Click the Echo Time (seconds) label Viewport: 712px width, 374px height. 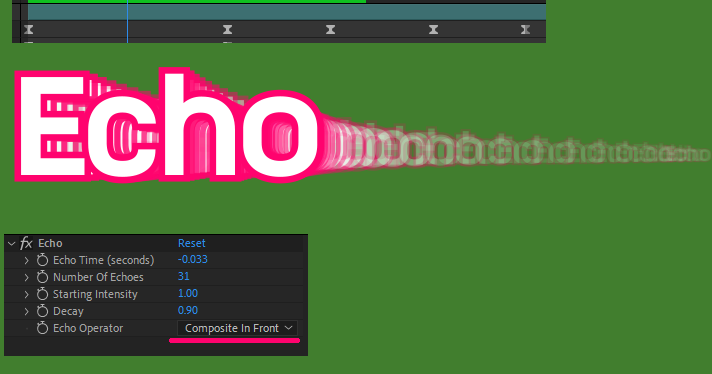point(104,260)
